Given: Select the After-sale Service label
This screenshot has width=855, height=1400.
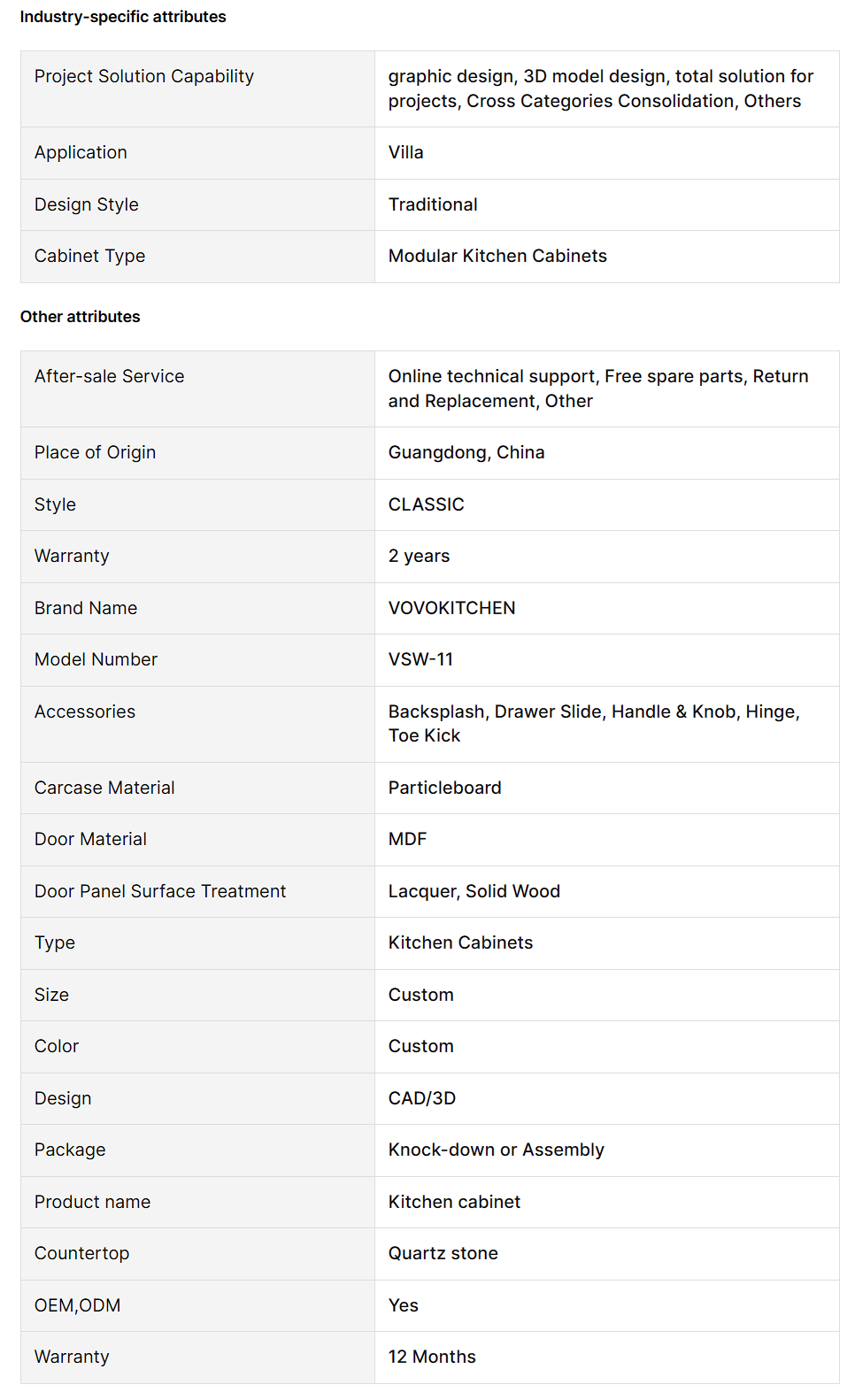Looking at the screenshot, I should coord(110,377).
